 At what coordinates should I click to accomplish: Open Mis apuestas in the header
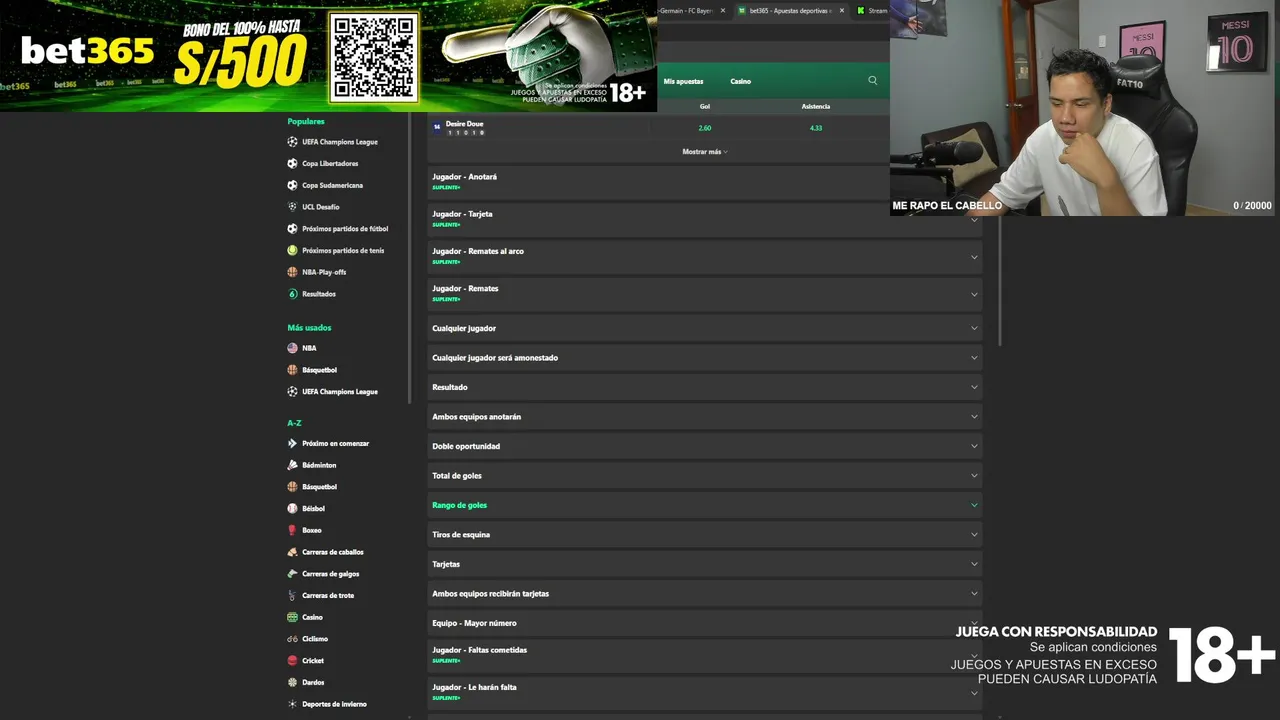click(x=683, y=81)
